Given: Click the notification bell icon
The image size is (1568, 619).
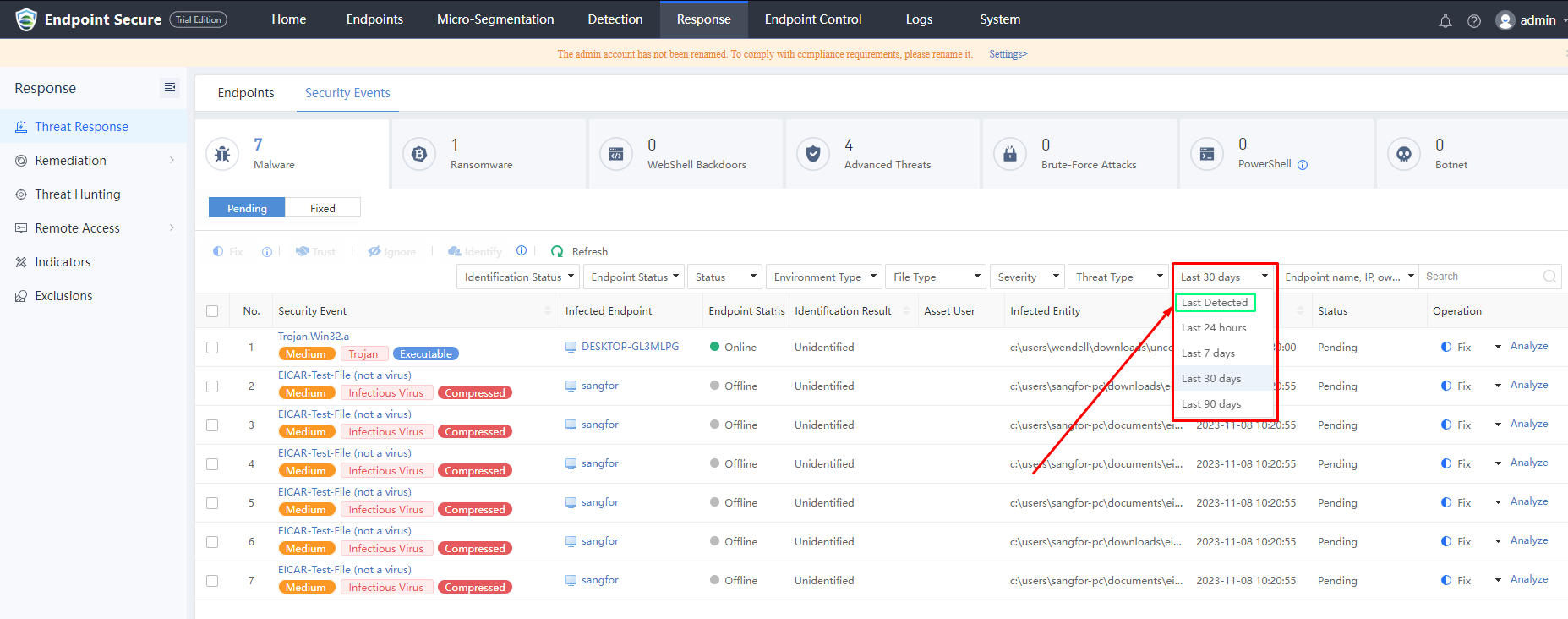Looking at the screenshot, I should click(x=1445, y=21).
